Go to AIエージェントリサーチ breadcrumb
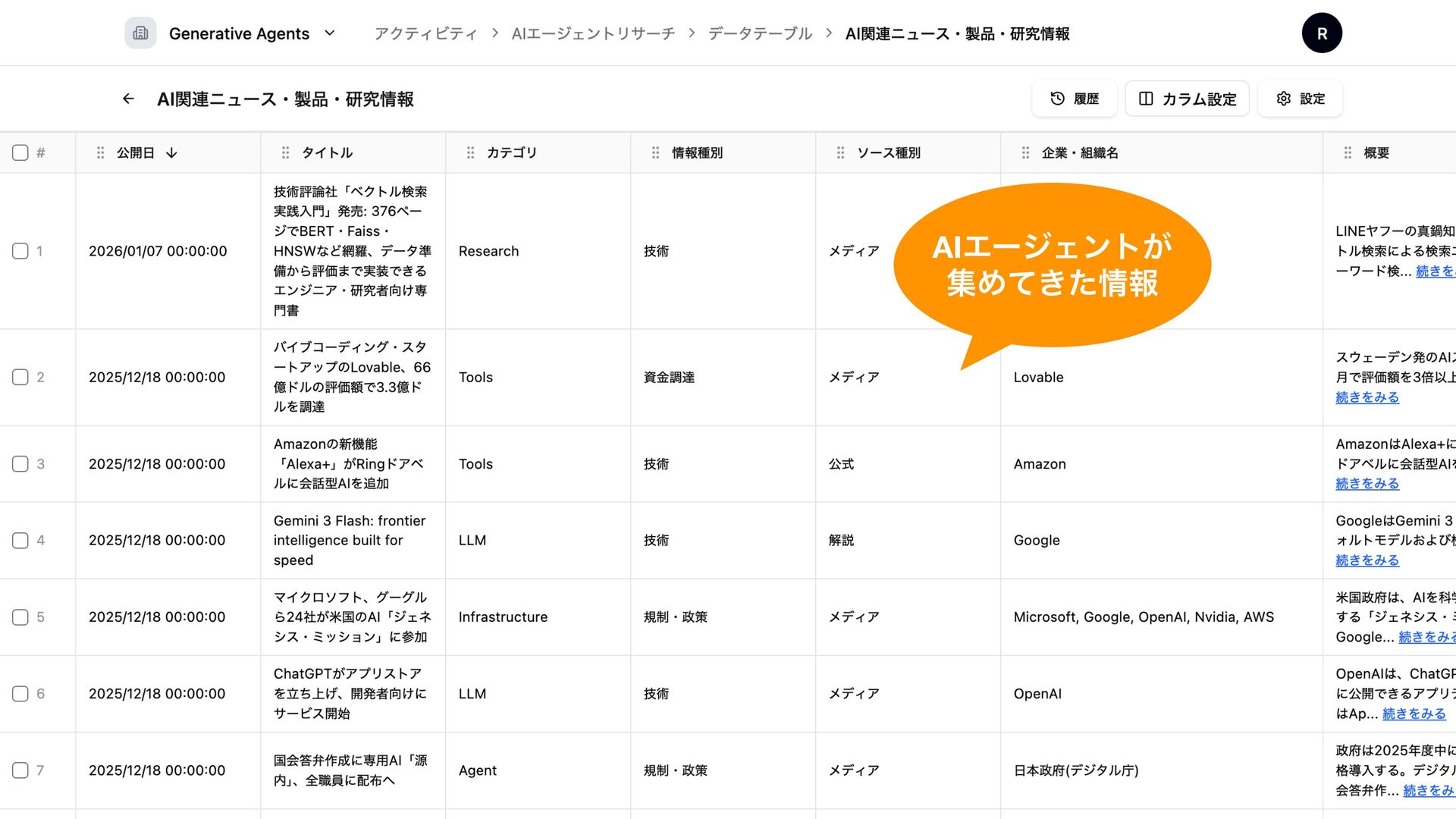 (593, 33)
